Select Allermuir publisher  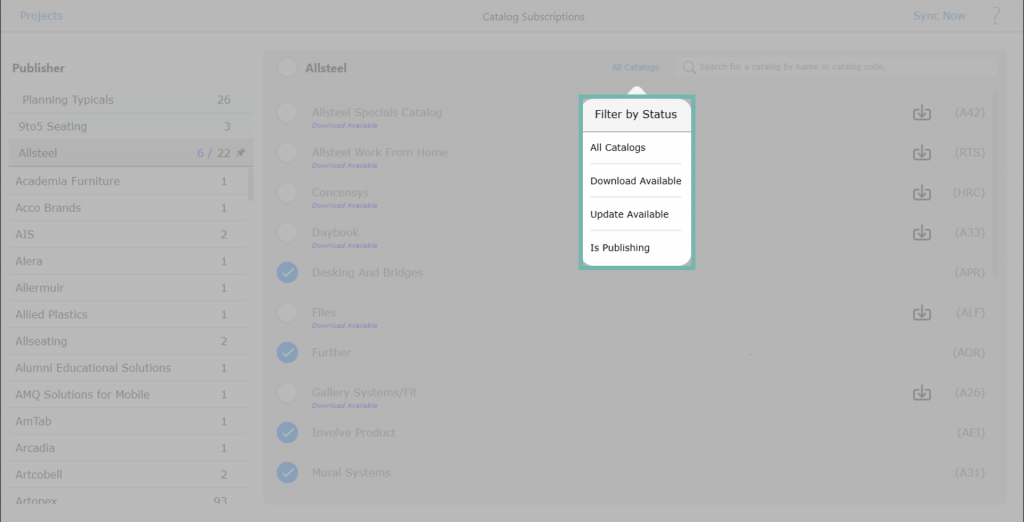tap(129, 288)
